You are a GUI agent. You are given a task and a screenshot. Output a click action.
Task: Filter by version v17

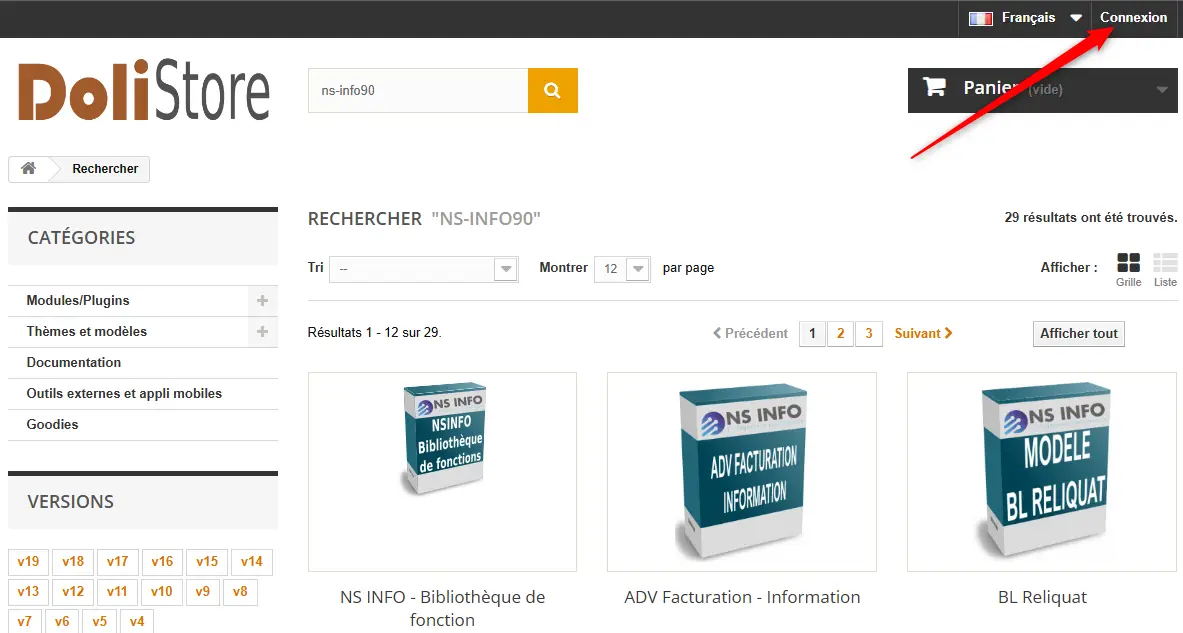(x=118, y=561)
